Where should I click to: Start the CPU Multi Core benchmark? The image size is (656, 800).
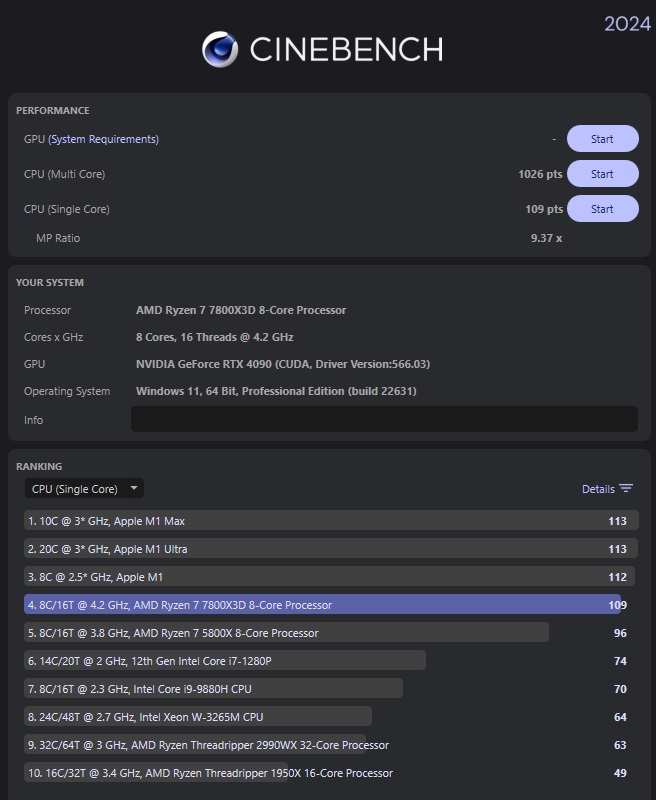pyautogui.click(x=602, y=174)
